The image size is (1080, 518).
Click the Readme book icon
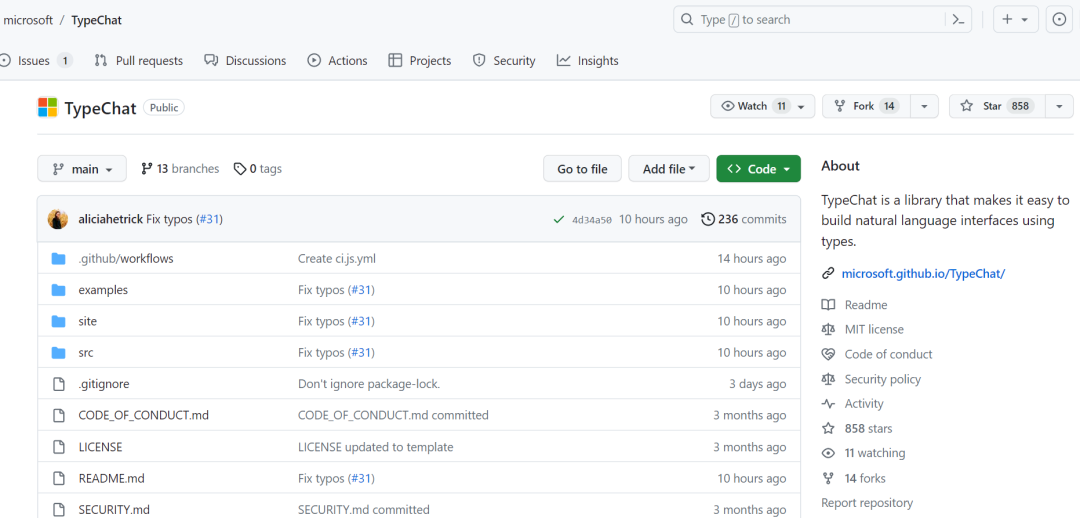point(828,304)
